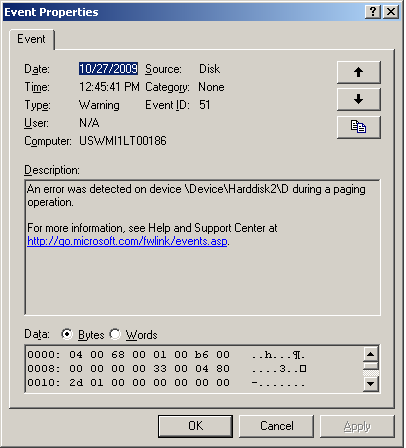
Task: Click the 'For more information' help sentence
Action: click(152, 228)
